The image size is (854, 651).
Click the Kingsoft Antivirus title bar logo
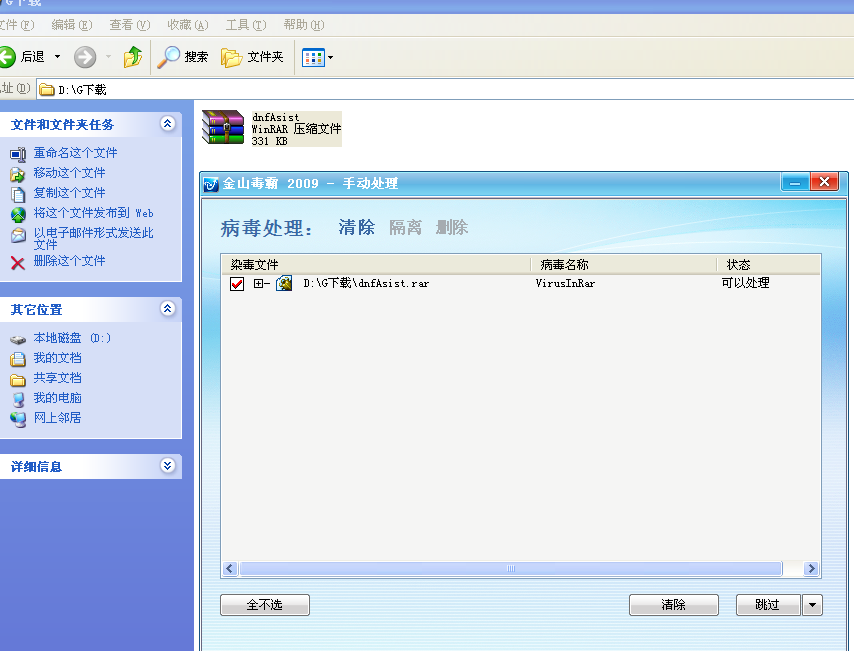click(210, 185)
